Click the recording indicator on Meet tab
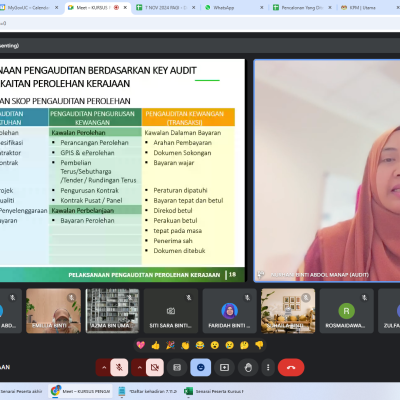 pyautogui.click(x=116, y=7)
